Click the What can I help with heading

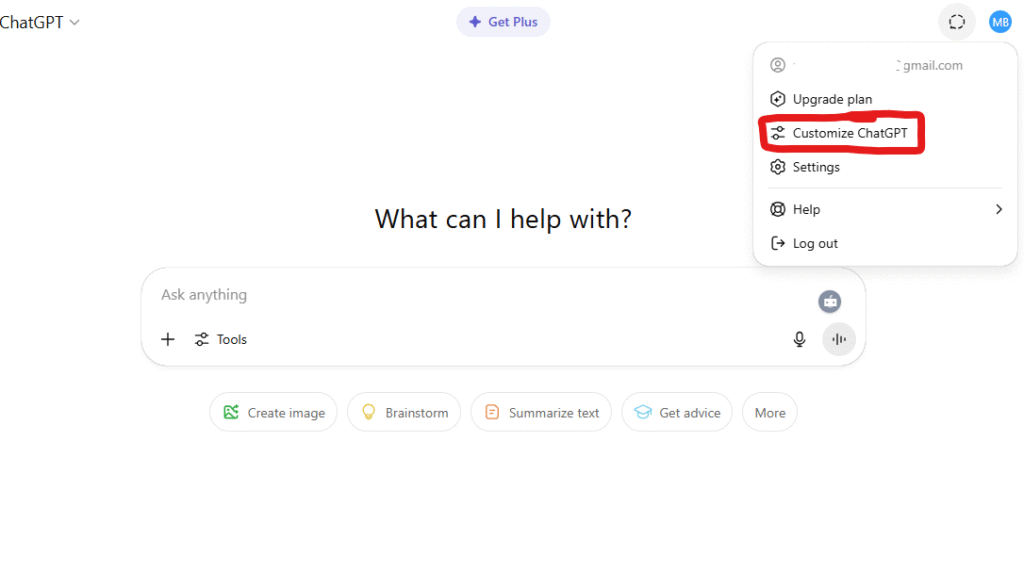click(503, 219)
